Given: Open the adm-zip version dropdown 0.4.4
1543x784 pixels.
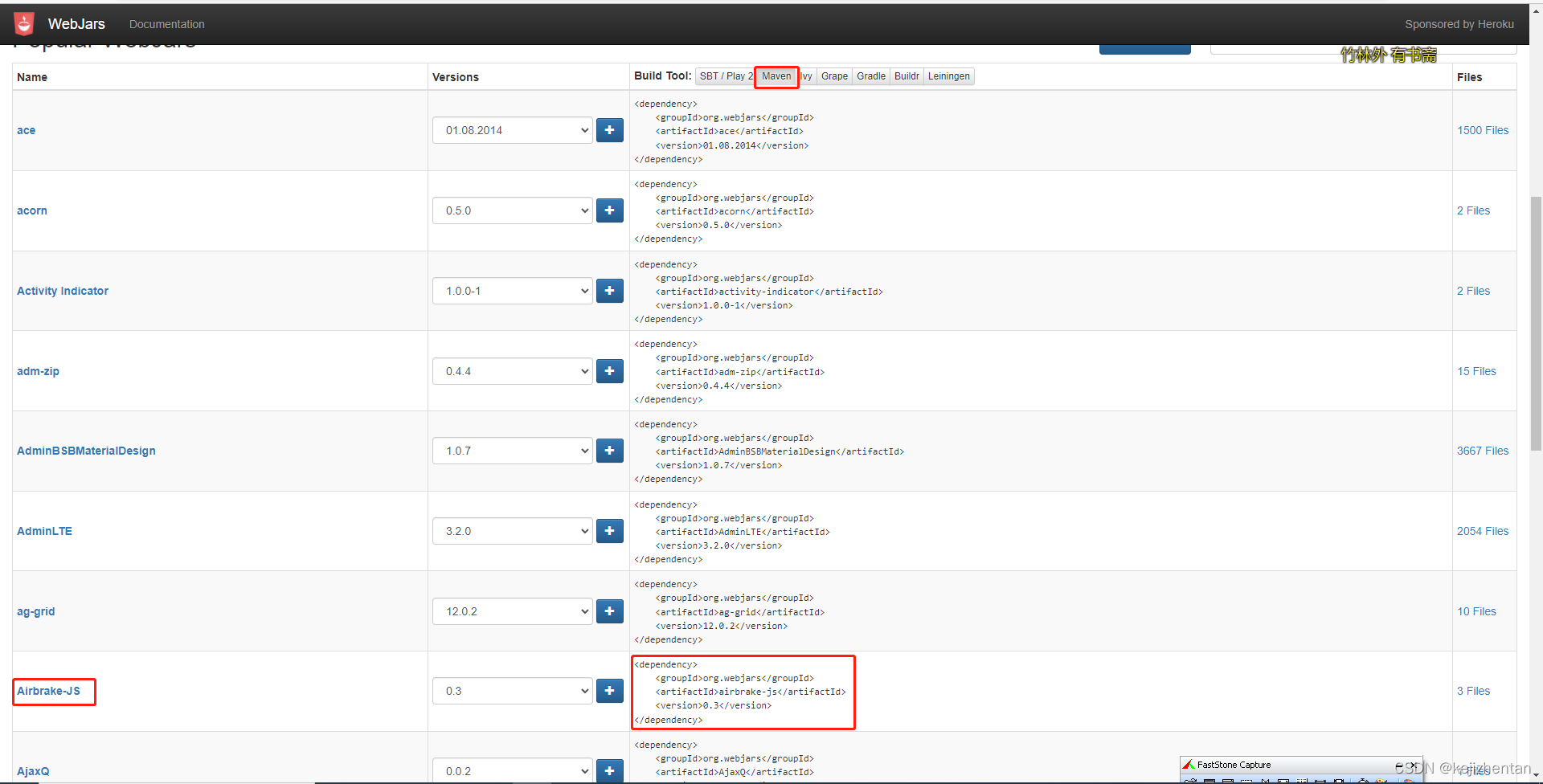Looking at the screenshot, I should pyautogui.click(x=513, y=371).
